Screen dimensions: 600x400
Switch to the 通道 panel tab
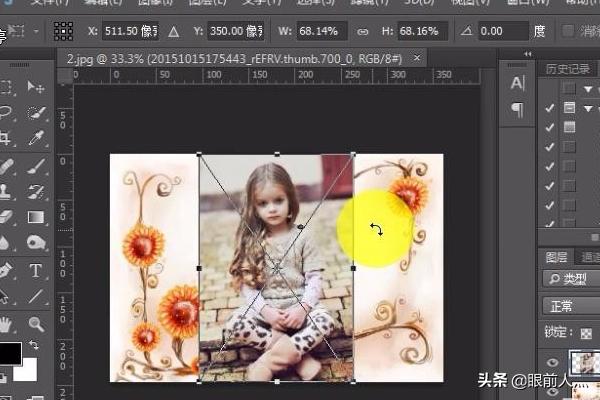click(589, 258)
